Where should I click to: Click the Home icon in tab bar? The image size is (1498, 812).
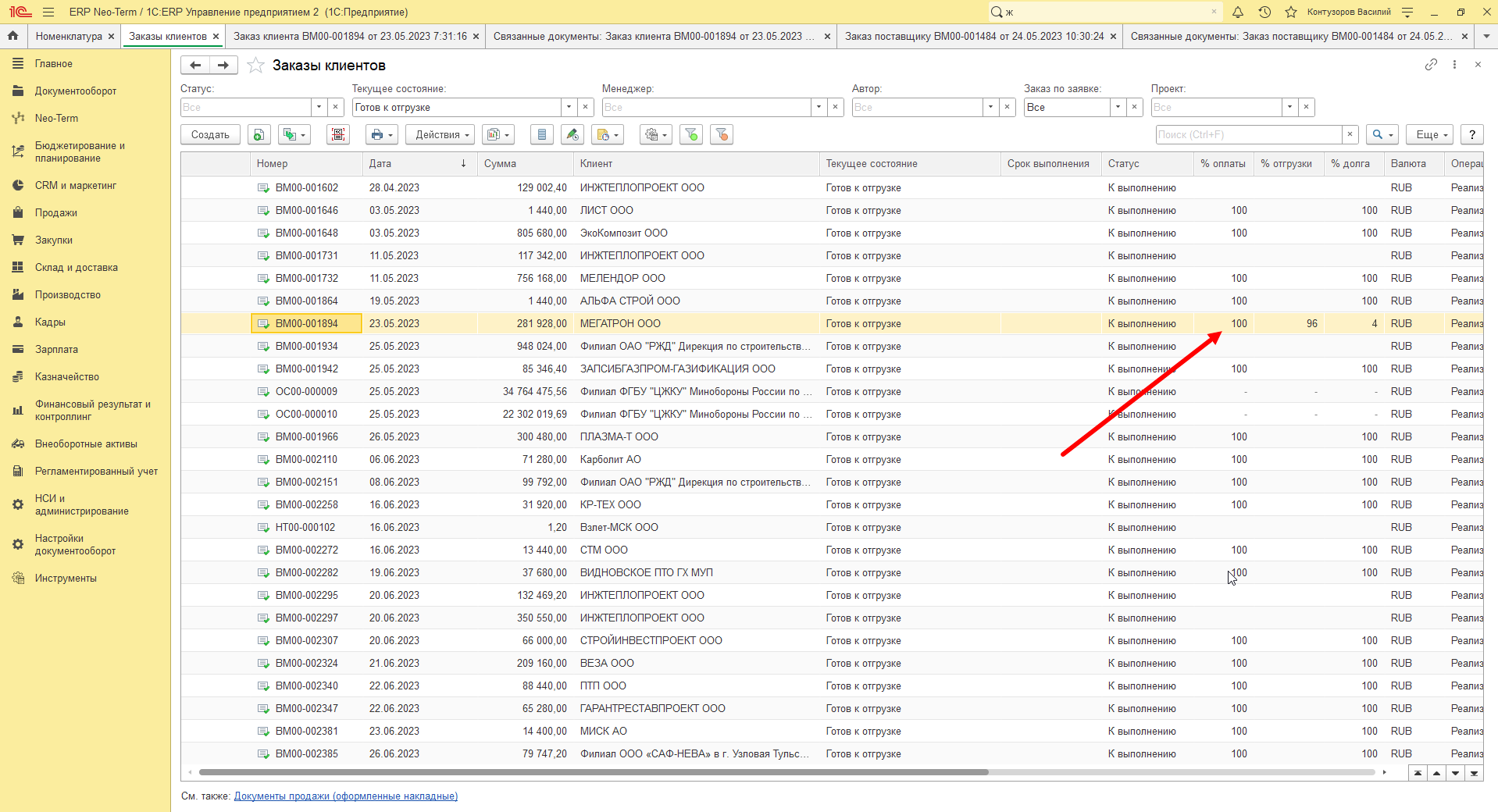pyautogui.click(x=12, y=36)
